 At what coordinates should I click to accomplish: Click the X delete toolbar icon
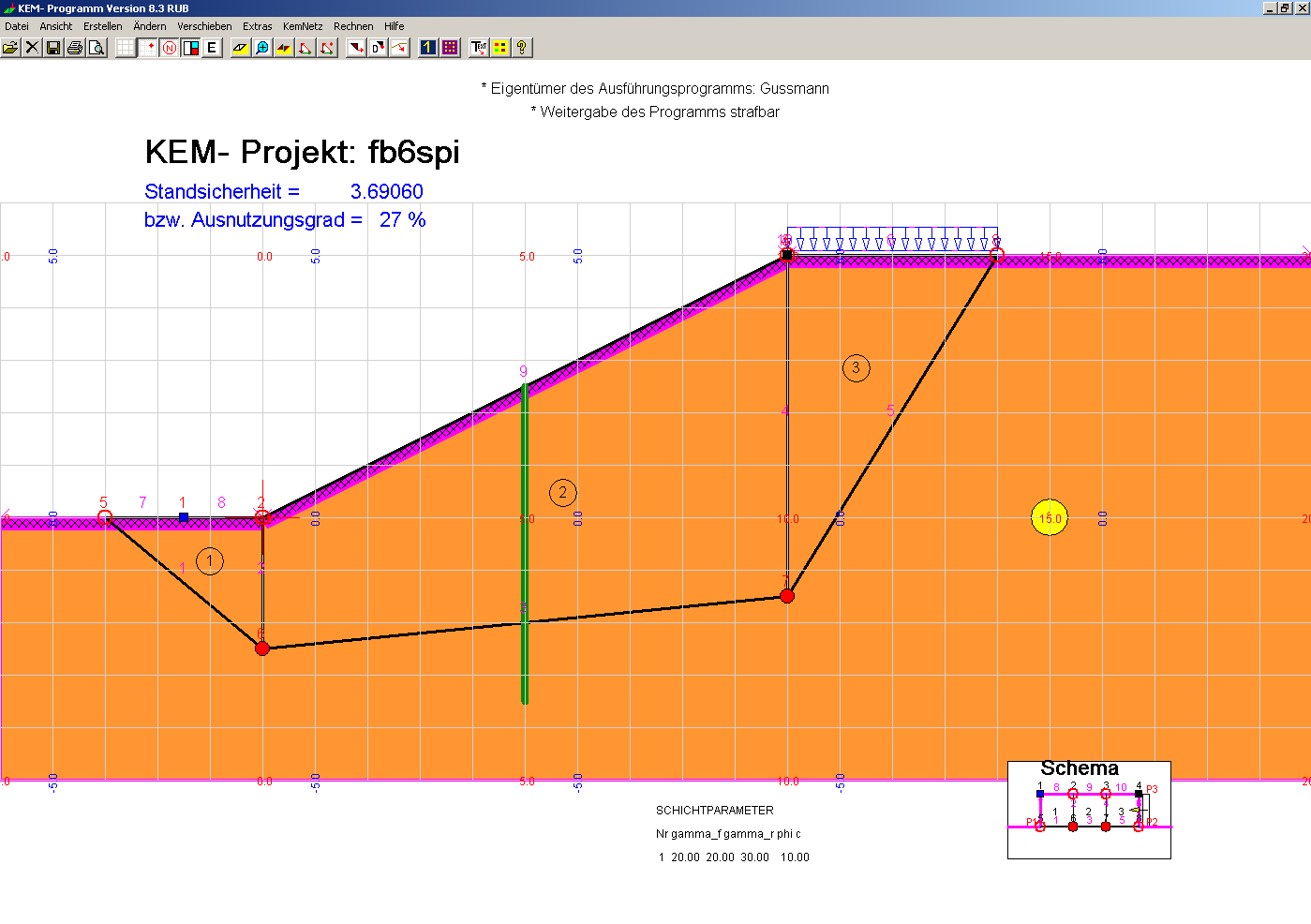point(32,47)
